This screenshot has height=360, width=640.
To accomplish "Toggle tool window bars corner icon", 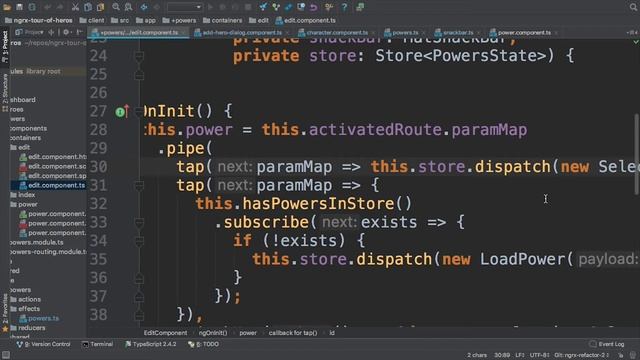I will click(5, 355).
